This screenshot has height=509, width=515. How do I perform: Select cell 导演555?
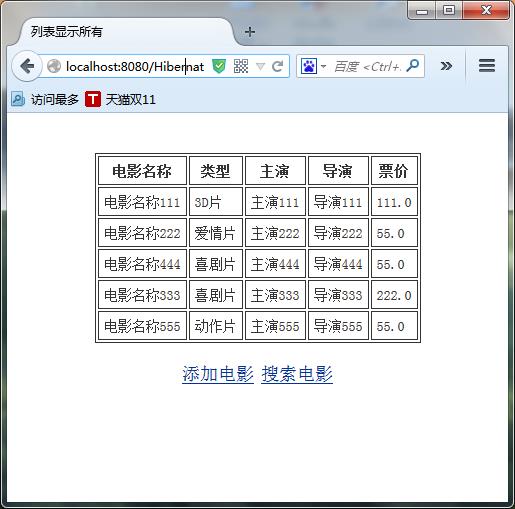(x=338, y=326)
